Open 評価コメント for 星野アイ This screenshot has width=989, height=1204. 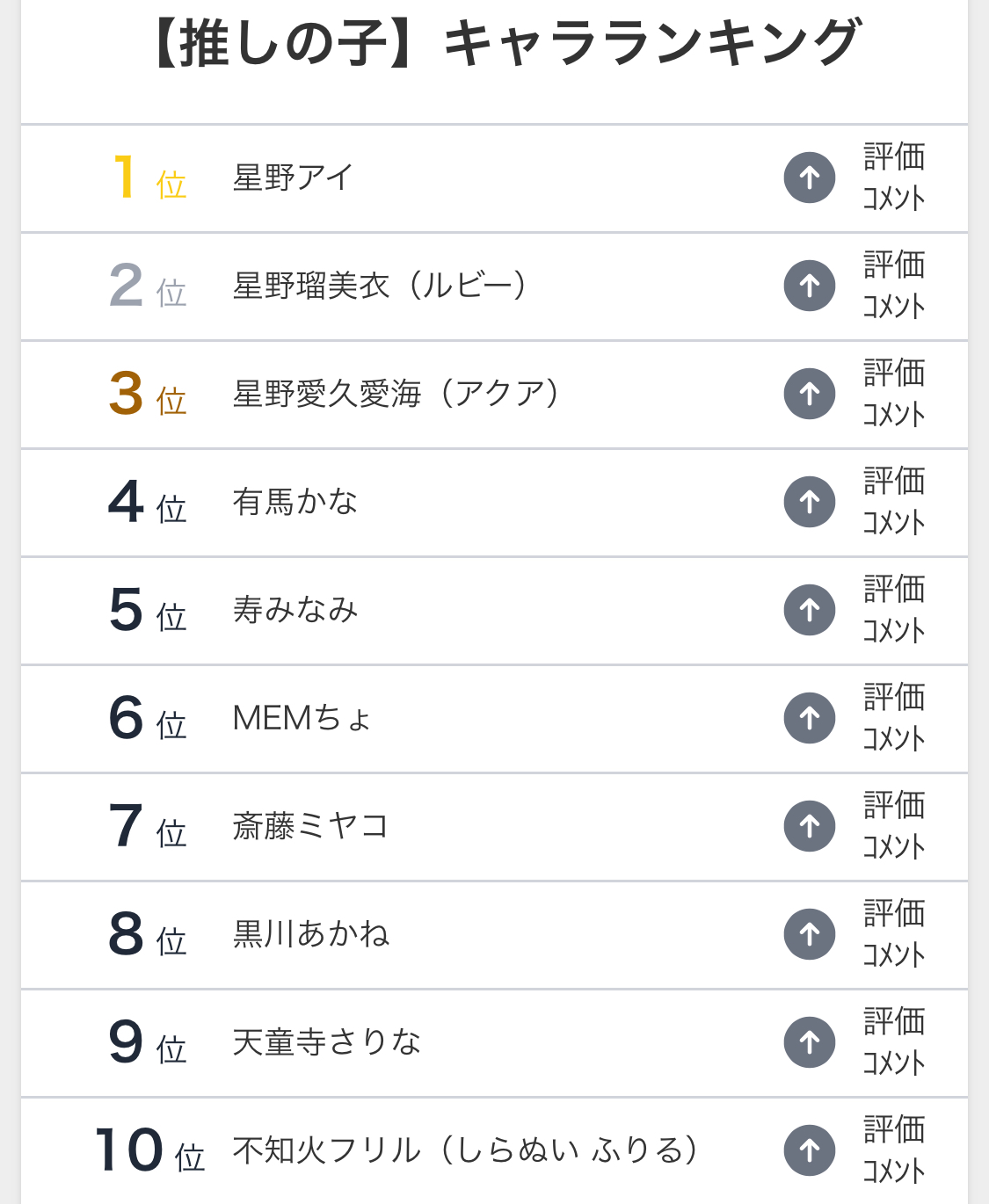[893, 178]
